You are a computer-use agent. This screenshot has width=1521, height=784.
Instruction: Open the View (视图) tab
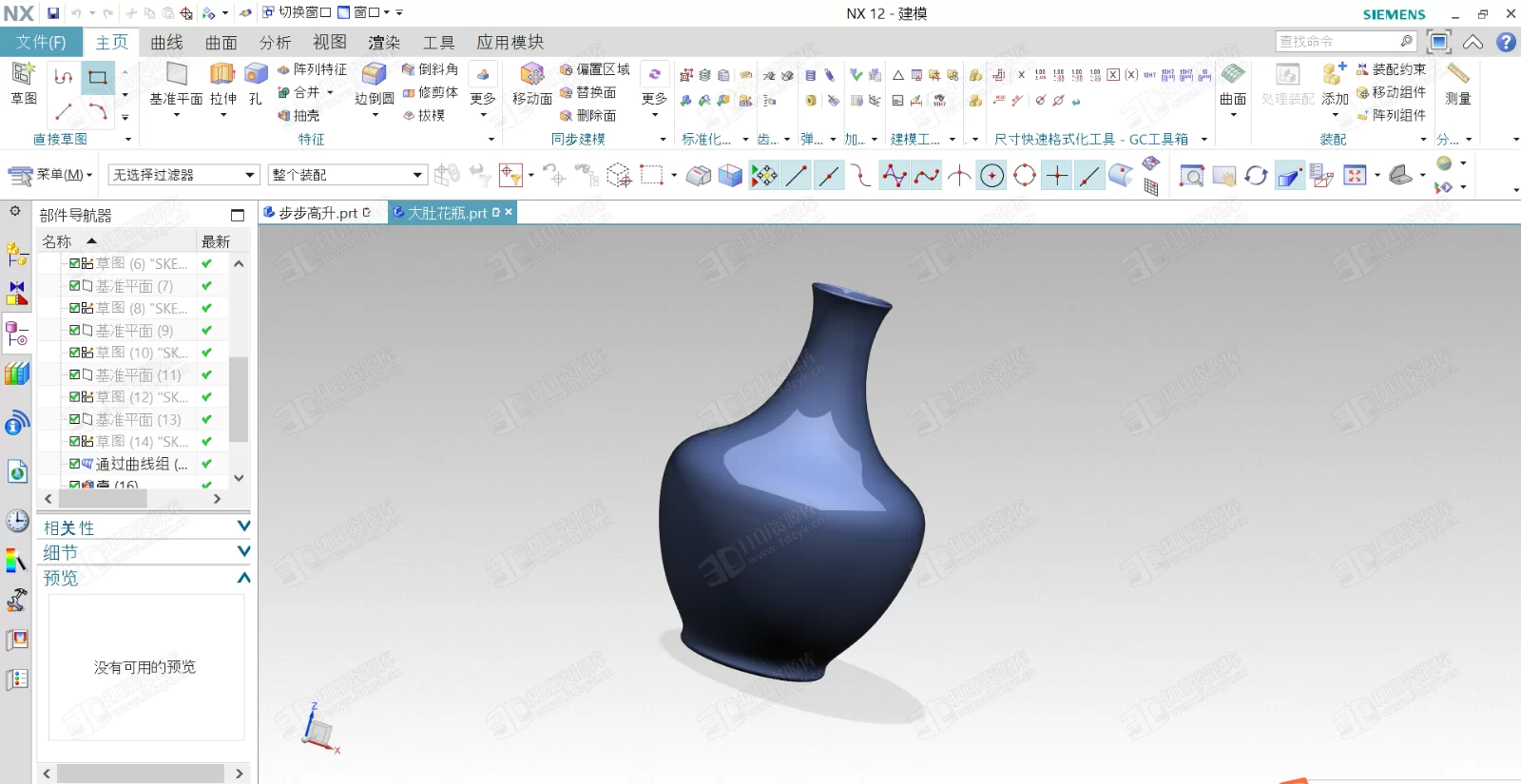330,42
